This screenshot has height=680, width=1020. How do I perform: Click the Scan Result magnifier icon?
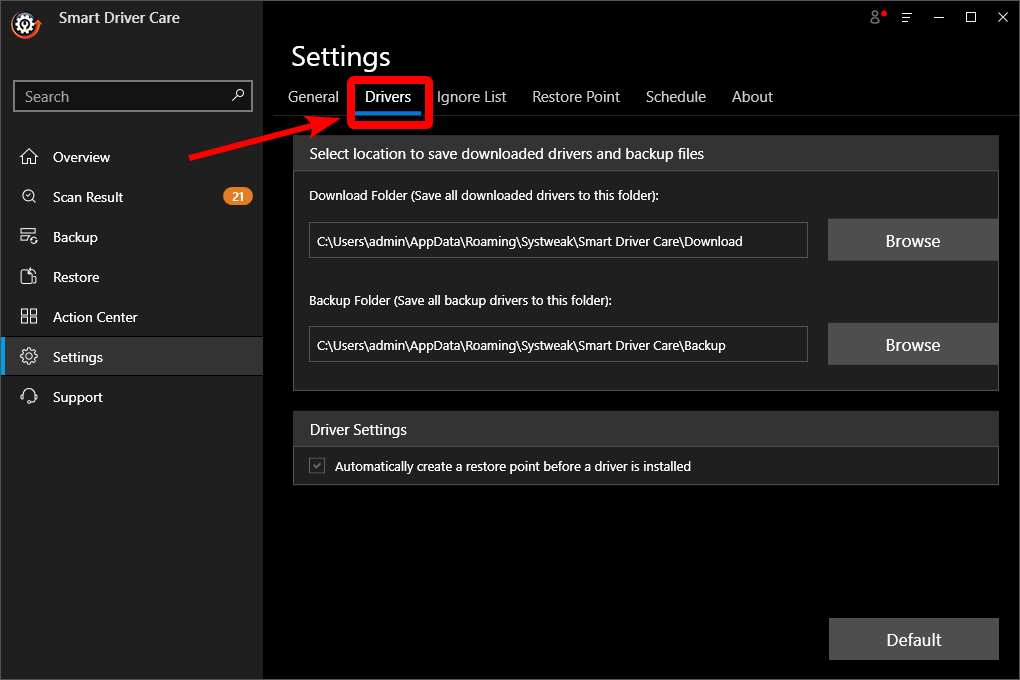coord(29,197)
